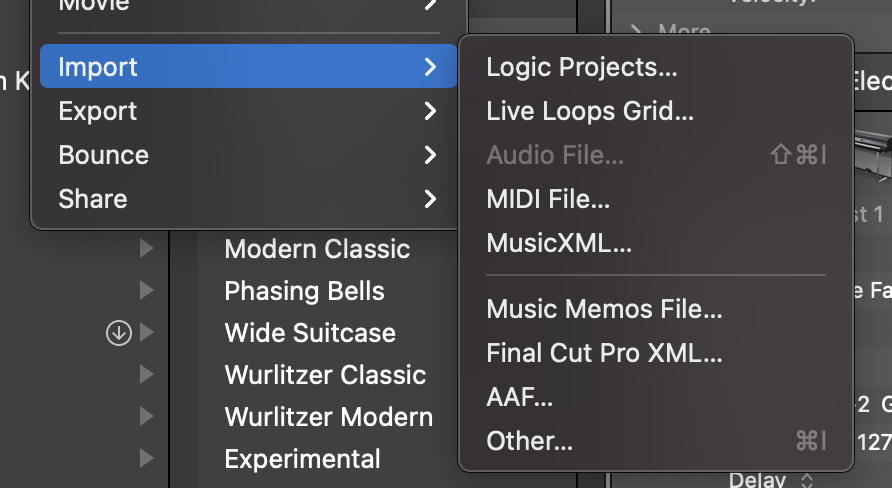The width and height of the screenshot is (892, 488).
Task: Choose Live Loops Grid… import option
Action: pyautogui.click(x=589, y=111)
